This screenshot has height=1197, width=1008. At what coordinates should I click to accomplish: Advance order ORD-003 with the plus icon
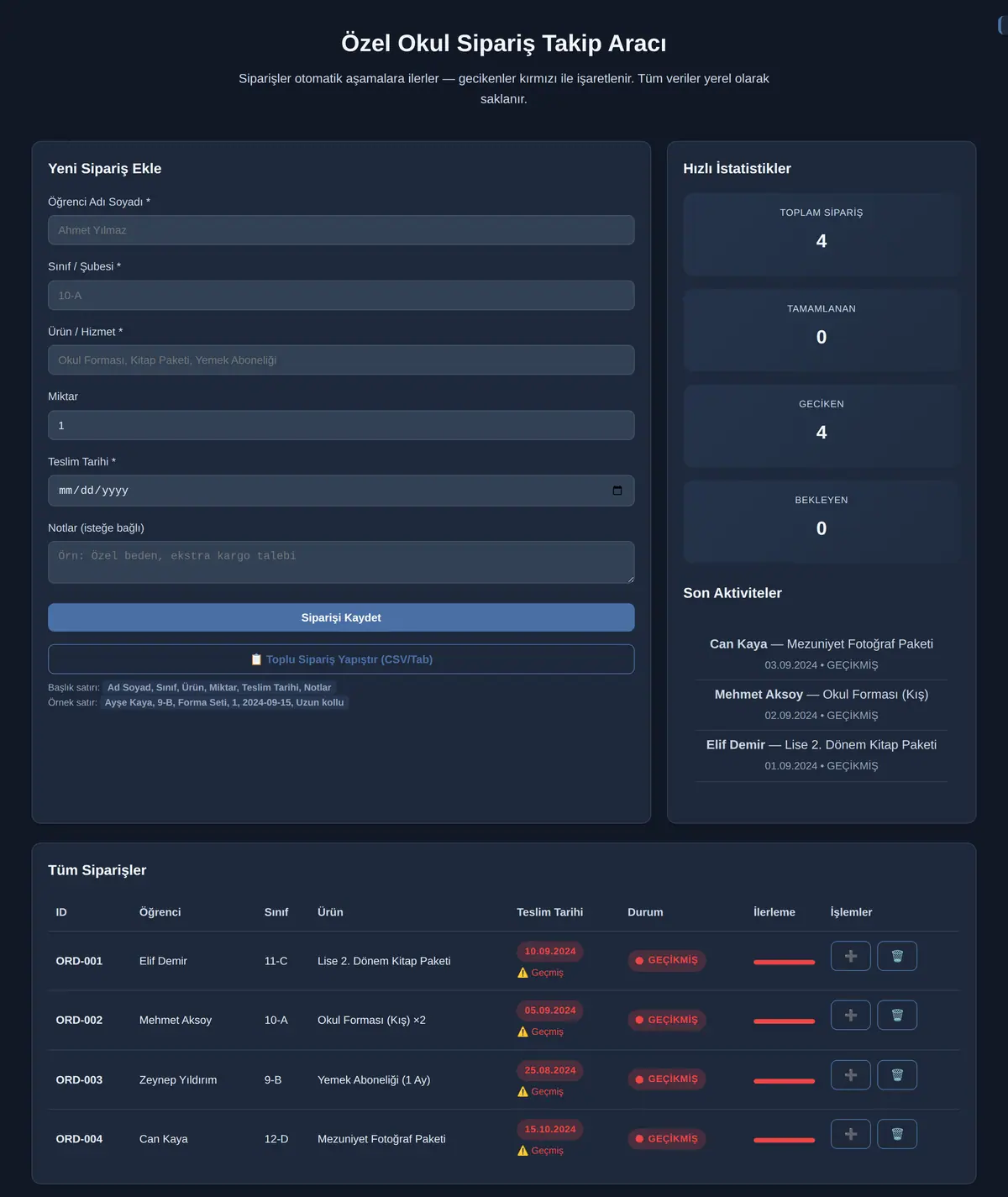(850, 1075)
